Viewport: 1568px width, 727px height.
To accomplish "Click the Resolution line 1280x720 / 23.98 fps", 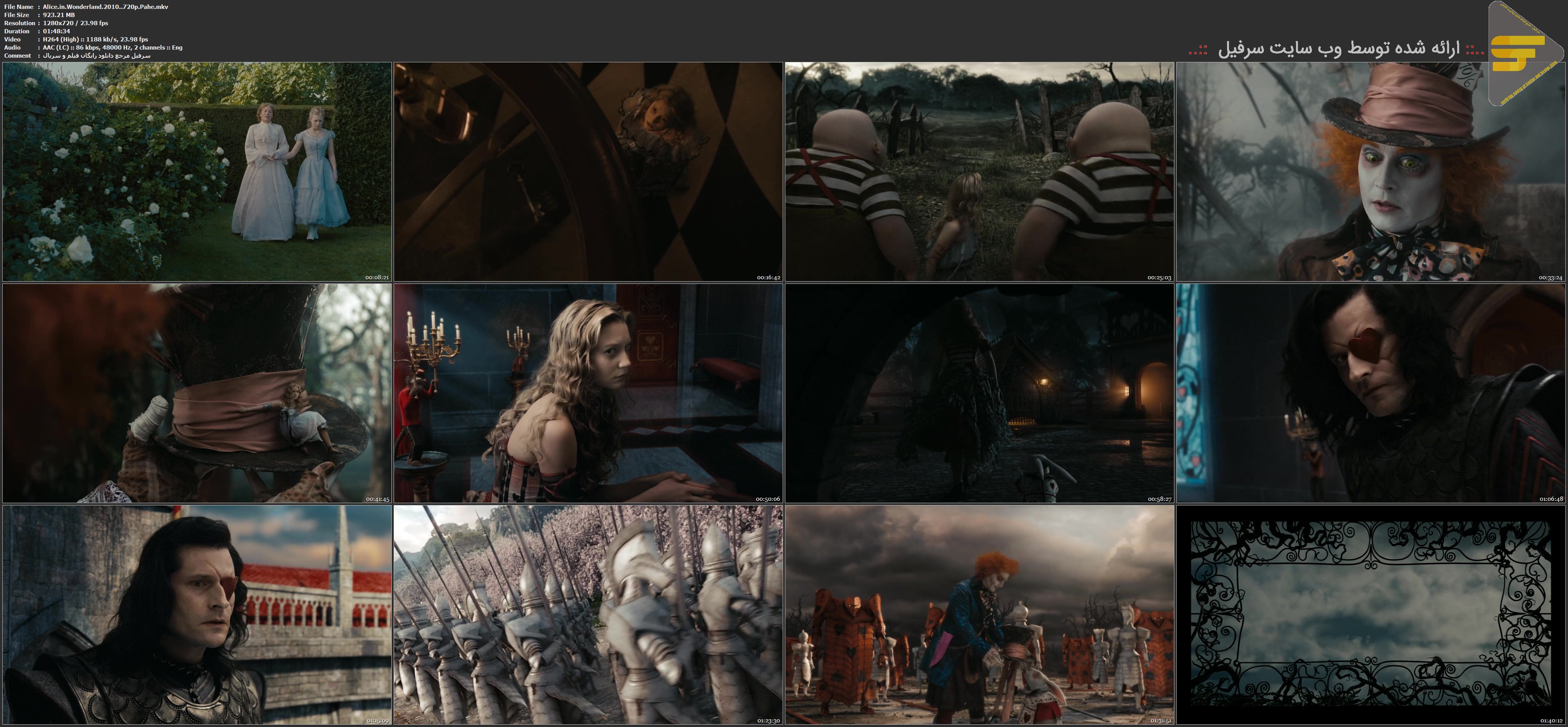I will (76, 23).
